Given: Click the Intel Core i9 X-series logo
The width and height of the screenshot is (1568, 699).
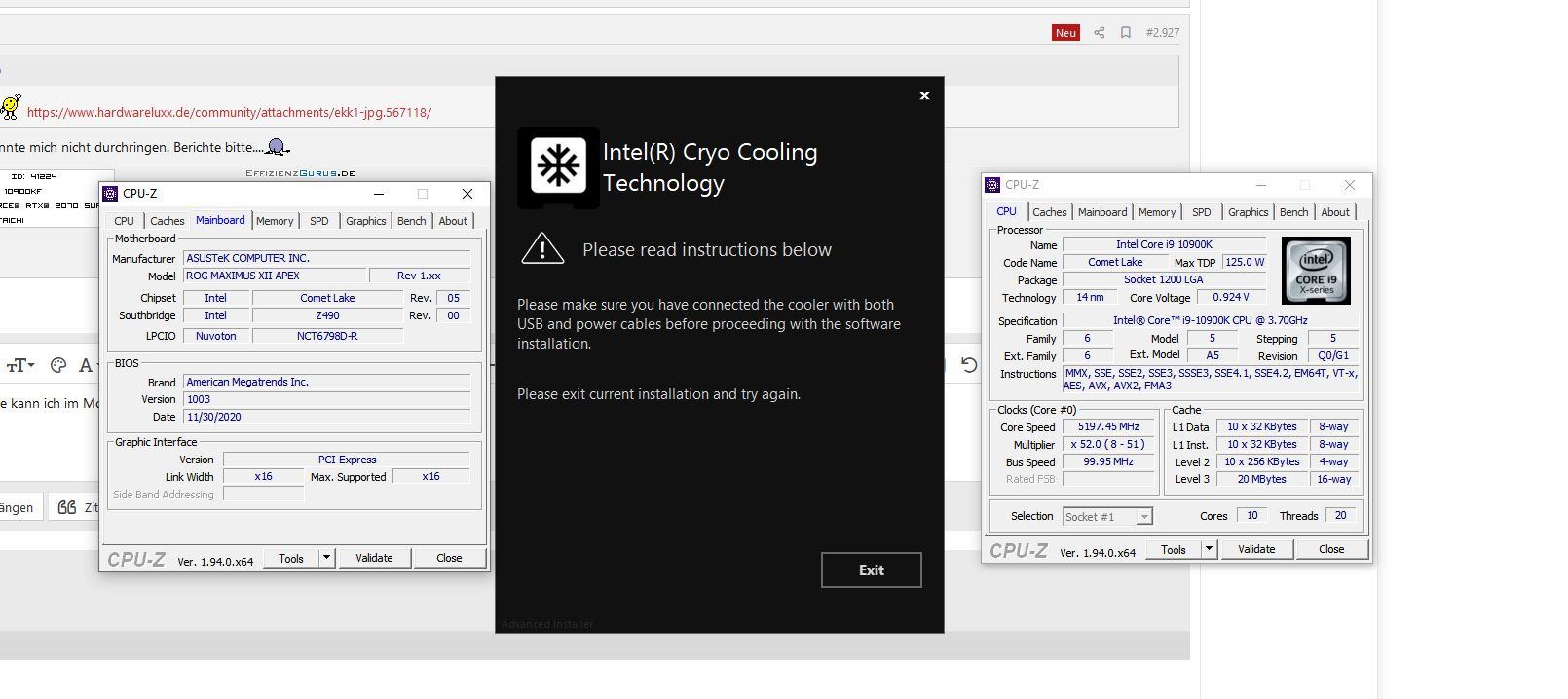Looking at the screenshot, I should pos(1316,271).
